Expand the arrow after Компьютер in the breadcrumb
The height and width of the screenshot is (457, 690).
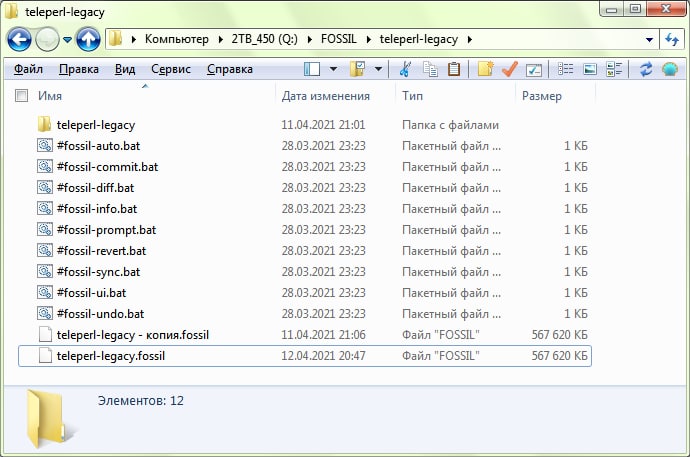[220, 40]
